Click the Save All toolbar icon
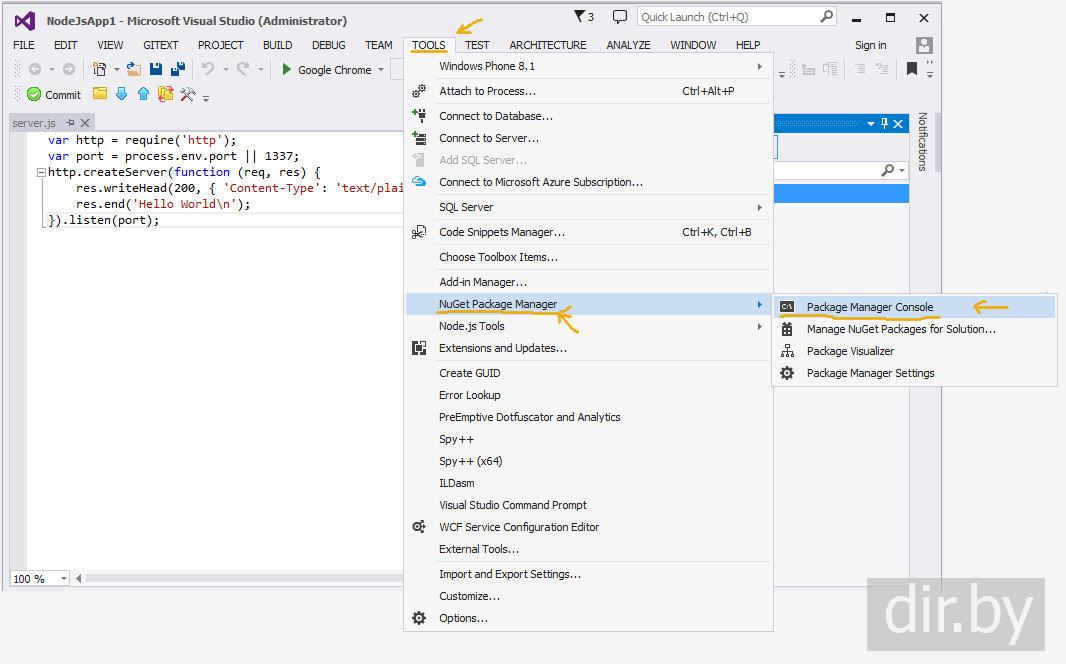The image size is (1066, 664). 177,69
